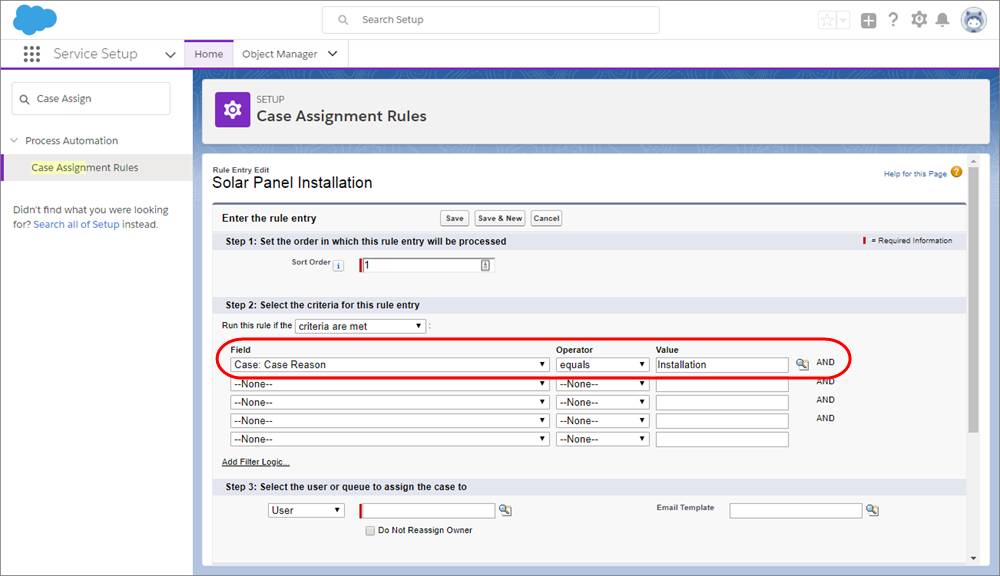Open Global Actions plus icon
This screenshot has height=576, width=1000.
point(868,20)
